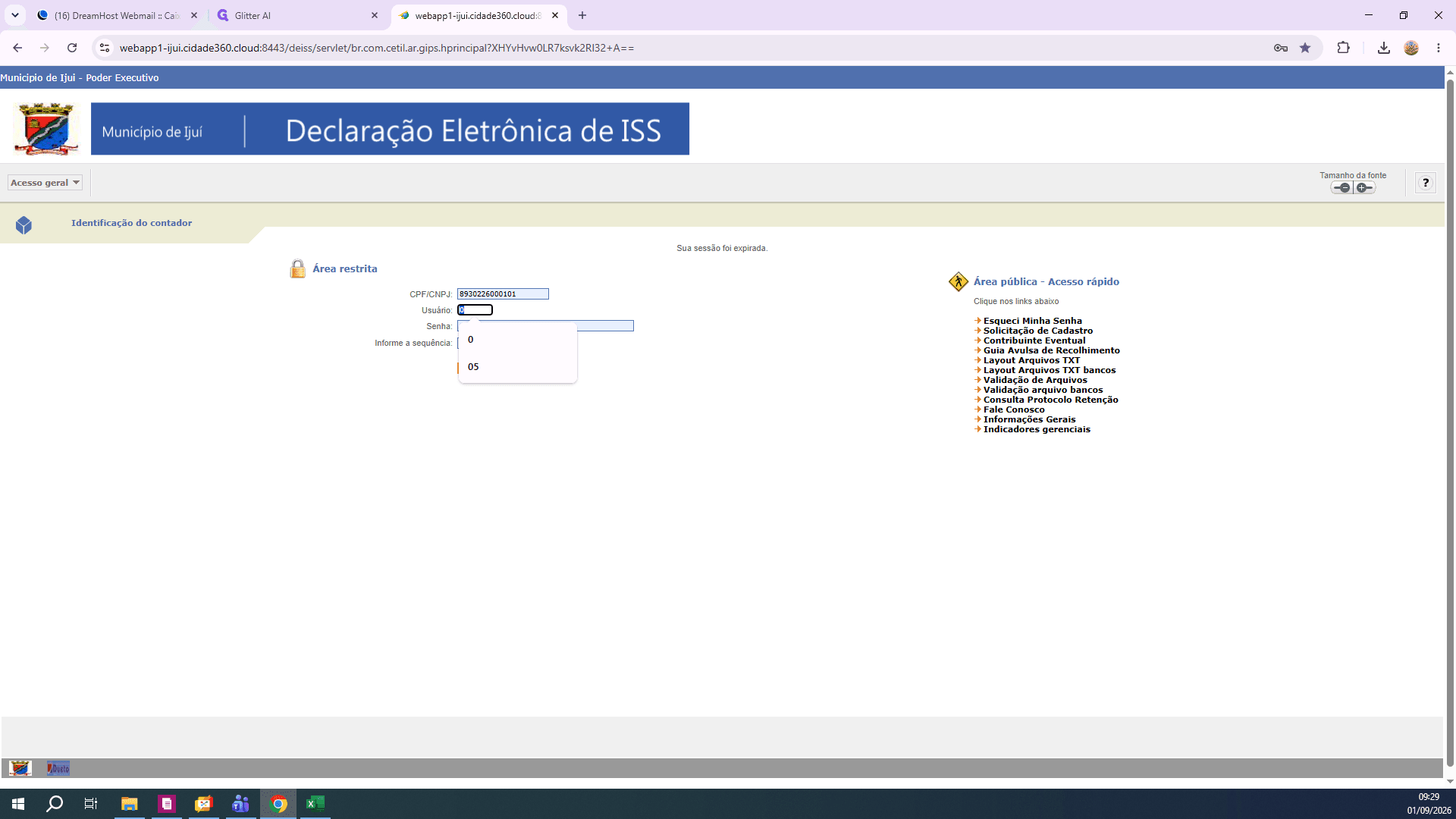The width and height of the screenshot is (1456, 819).
Task: Open Consulta Protocolo Retenção link
Action: [1050, 400]
